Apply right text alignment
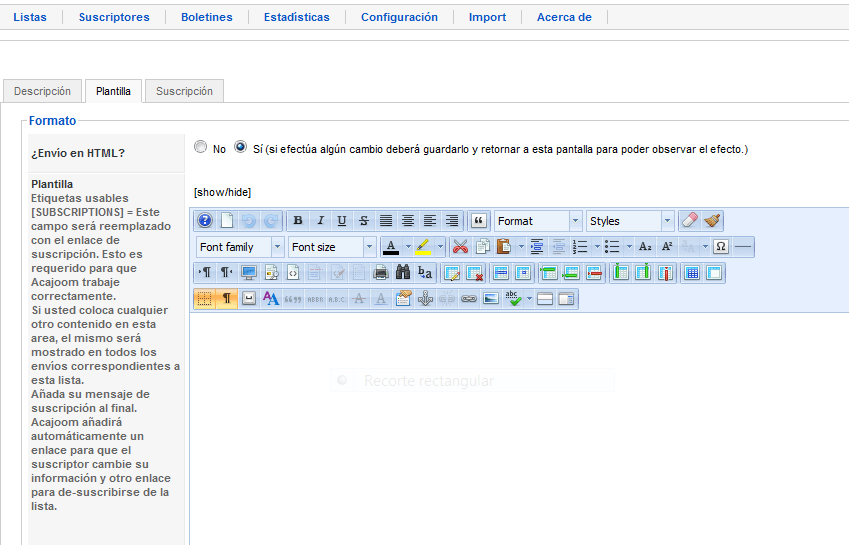This screenshot has width=849, height=545. tap(452, 221)
